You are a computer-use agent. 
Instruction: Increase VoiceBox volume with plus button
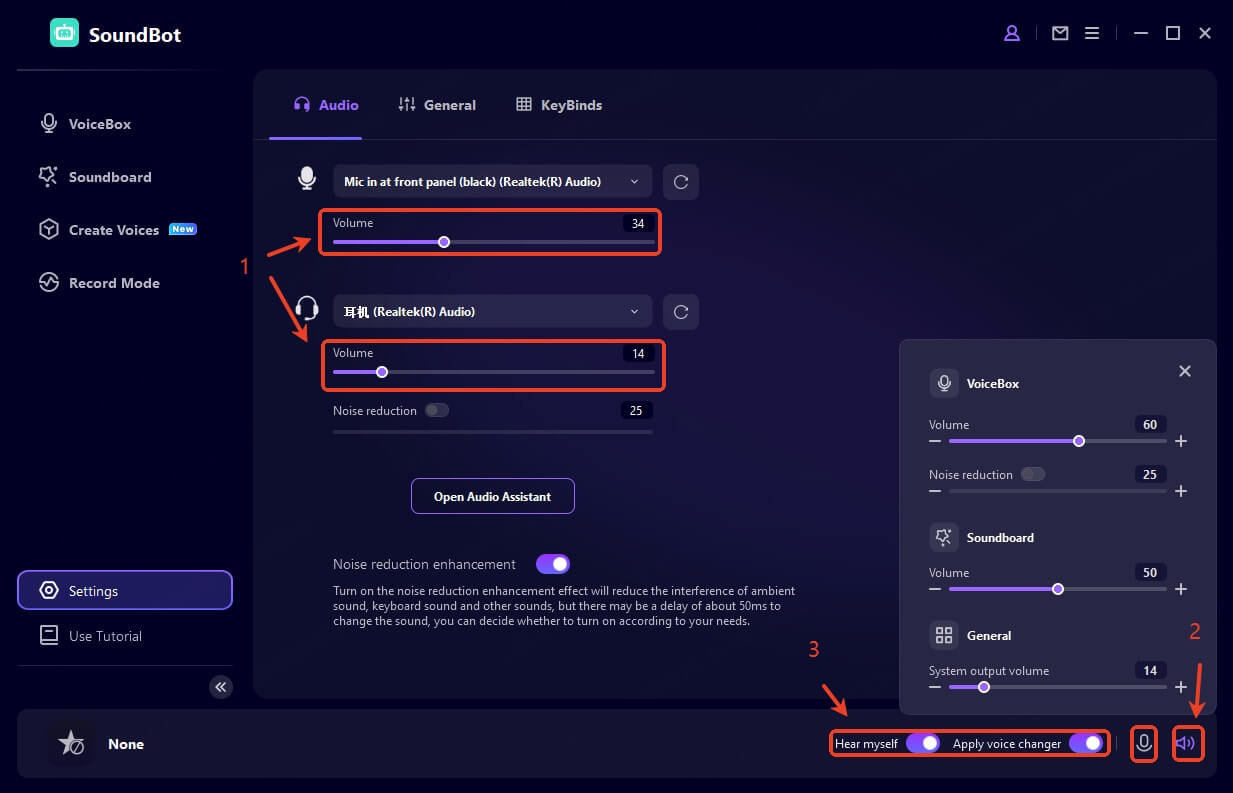click(1181, 441)
